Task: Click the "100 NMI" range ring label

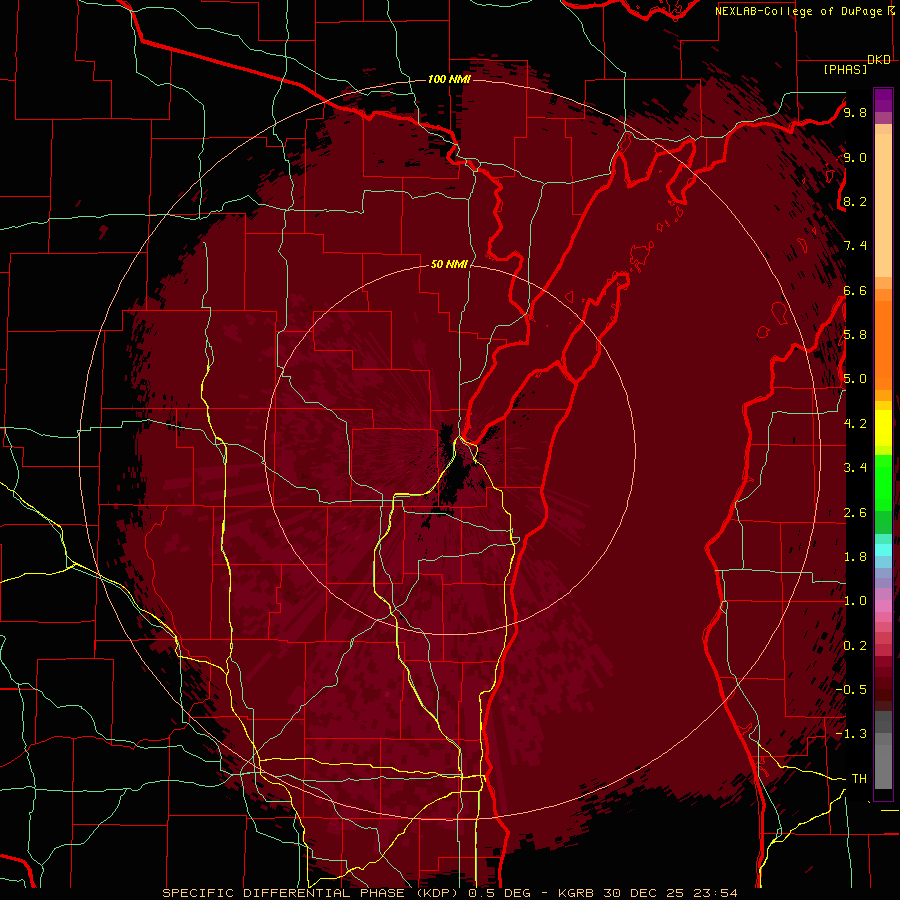Action: click(449, 79)
